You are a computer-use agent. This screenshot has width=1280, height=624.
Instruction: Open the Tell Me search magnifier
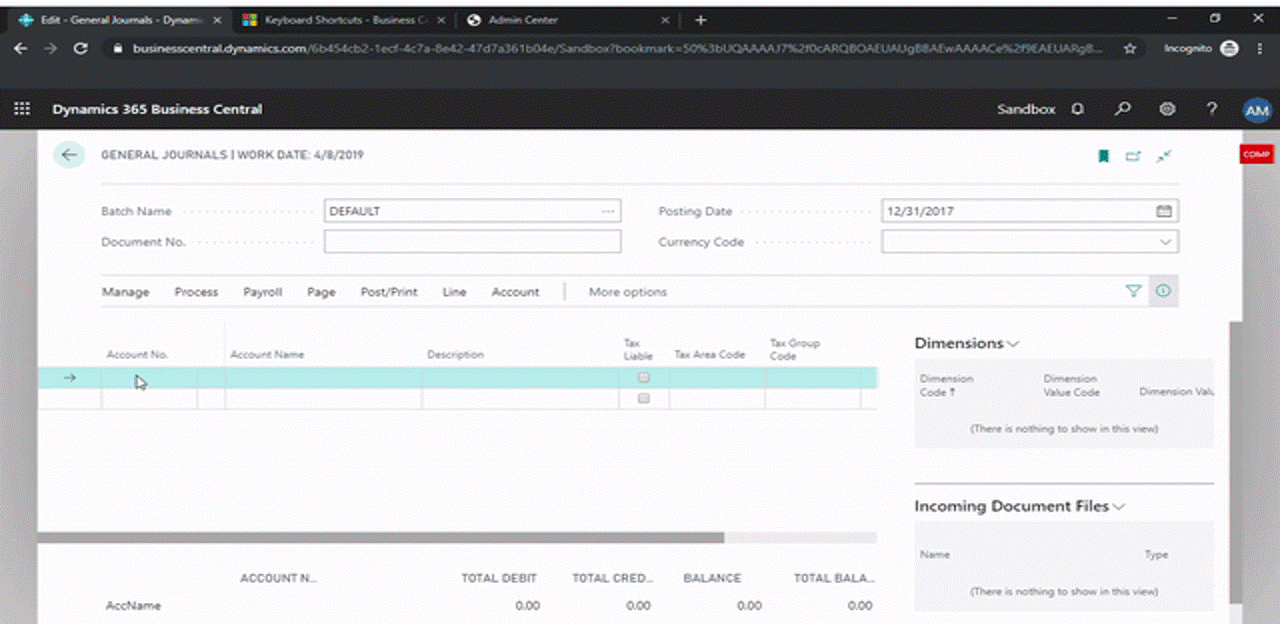(x=1123, y=109)
